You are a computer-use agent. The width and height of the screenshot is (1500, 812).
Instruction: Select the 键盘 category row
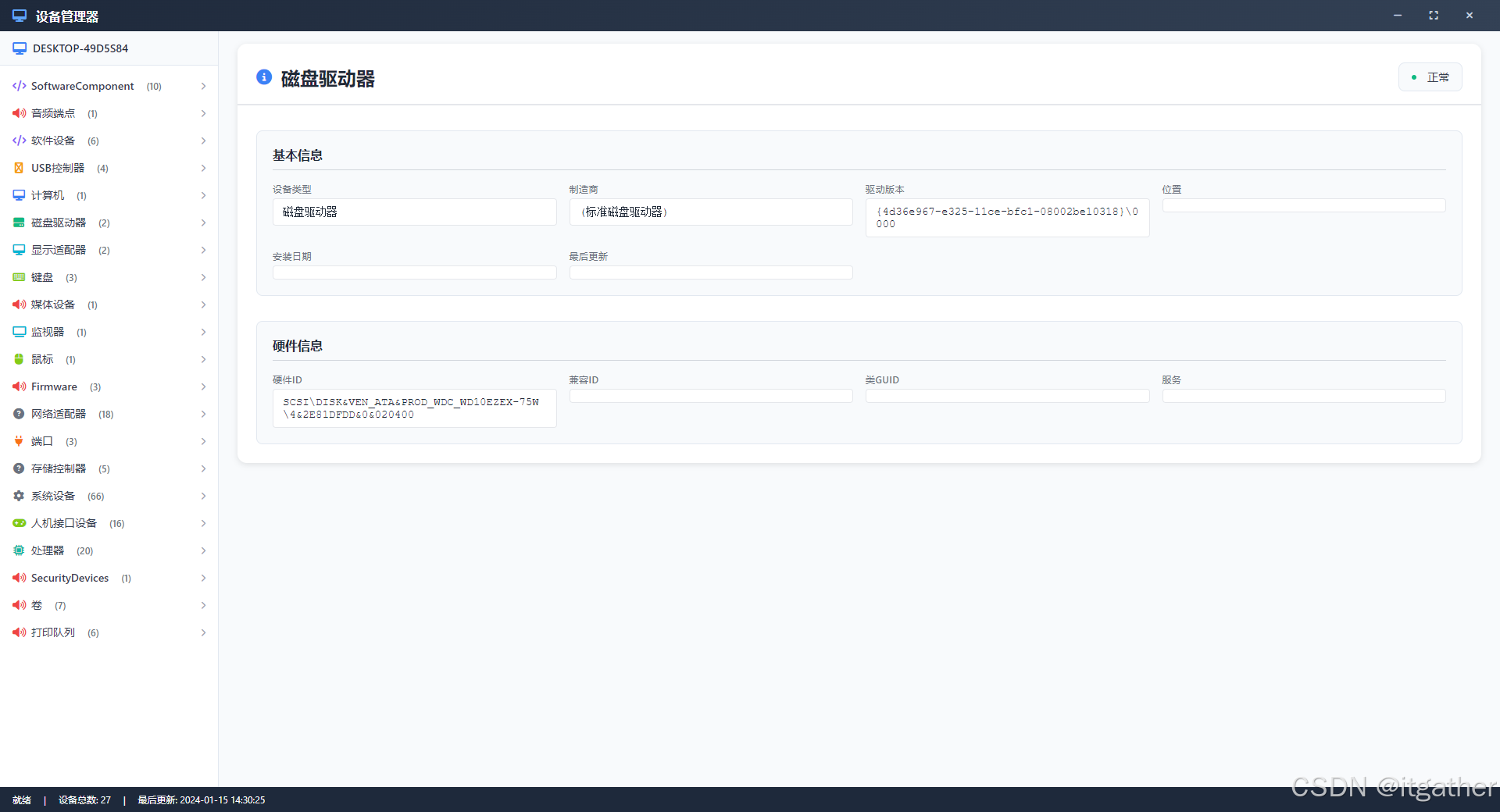click(109, 277)
